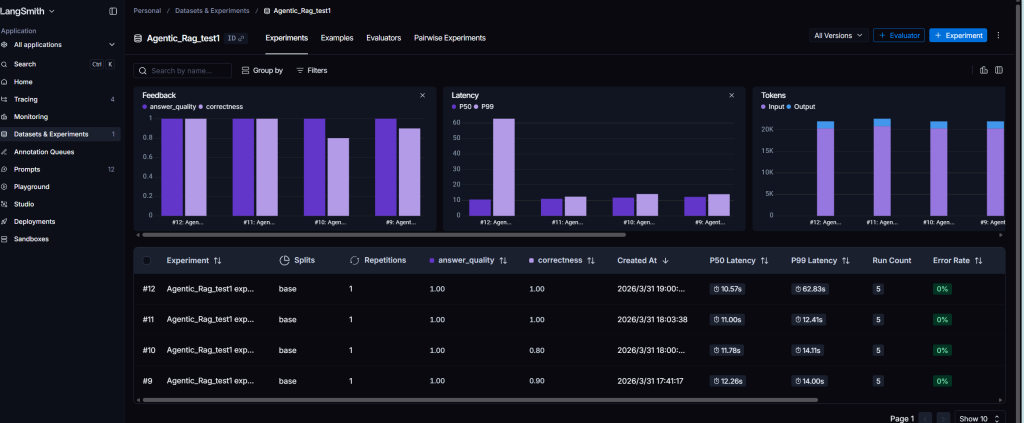
Task: Open the Group by option
Action: coord(263,70)
